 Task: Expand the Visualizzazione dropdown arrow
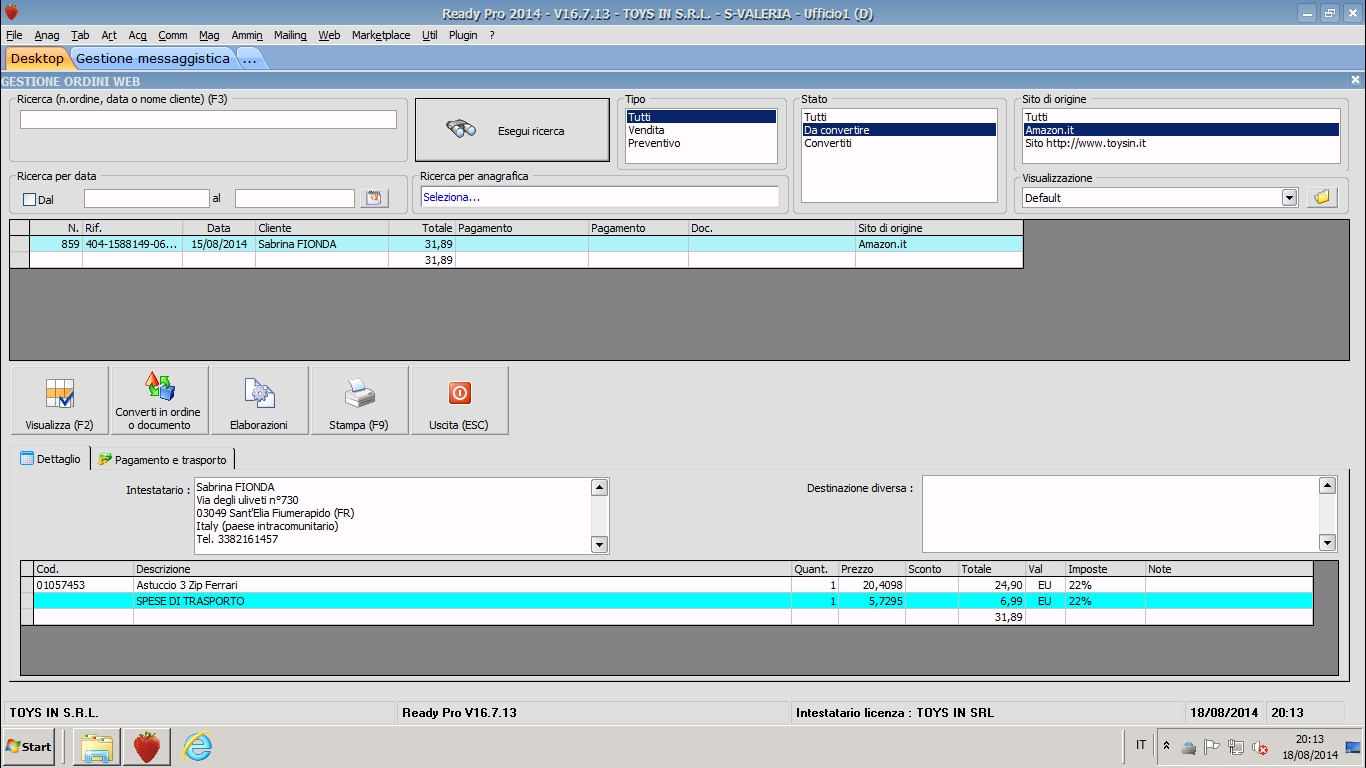click(x=1289, y=197)
